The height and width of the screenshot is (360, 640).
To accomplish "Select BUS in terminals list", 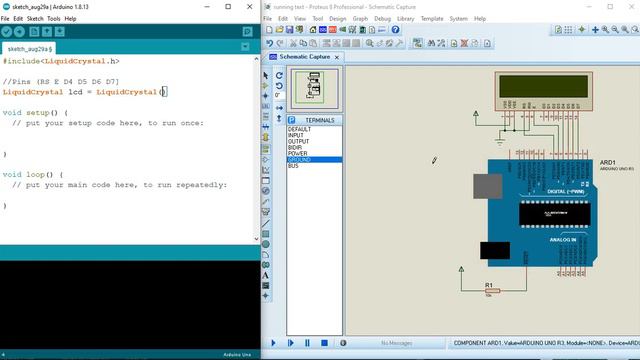I will click(x=314, y=166).
